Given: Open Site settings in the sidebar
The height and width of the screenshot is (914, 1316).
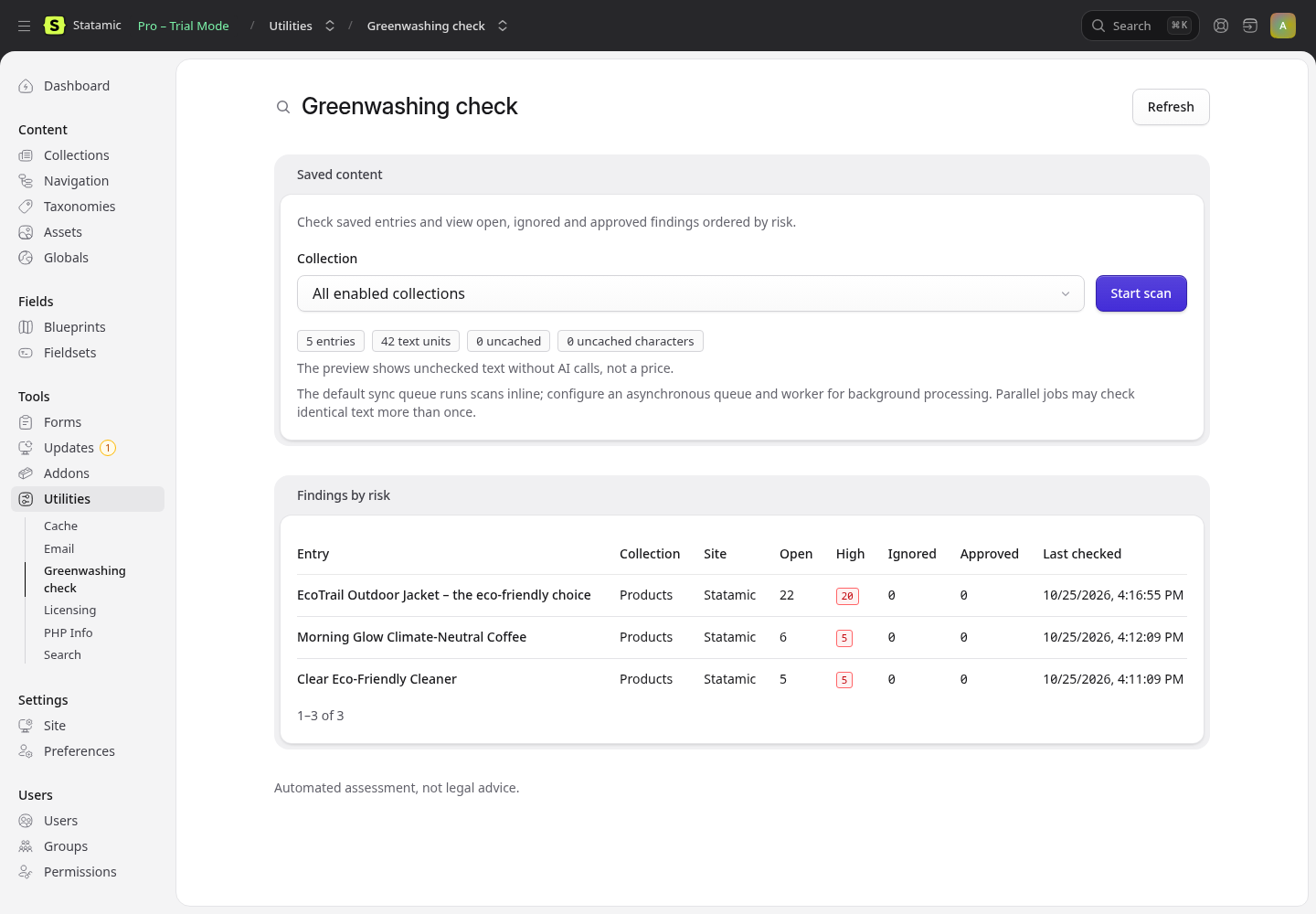Looking at the screenshot, I should pyautogui.click(x=55, y=726).
